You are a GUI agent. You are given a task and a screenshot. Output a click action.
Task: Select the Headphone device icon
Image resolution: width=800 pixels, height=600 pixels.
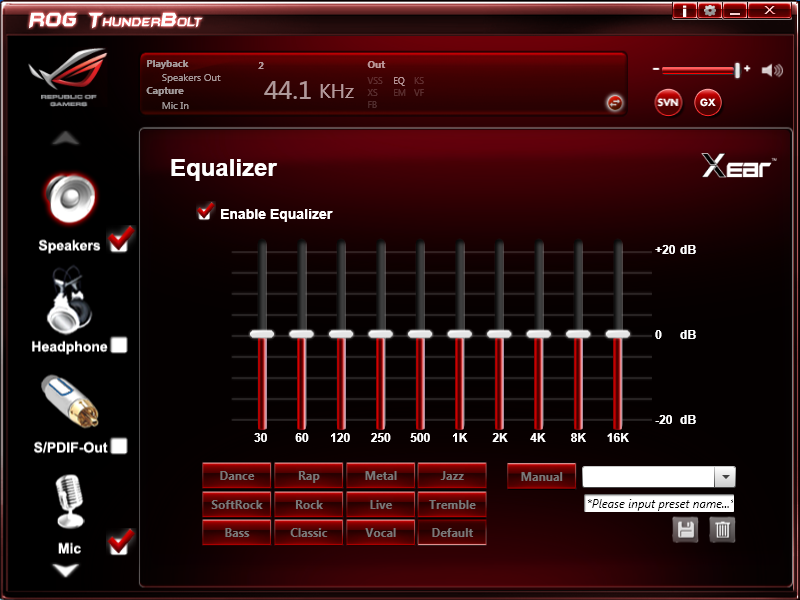(69, 300)
